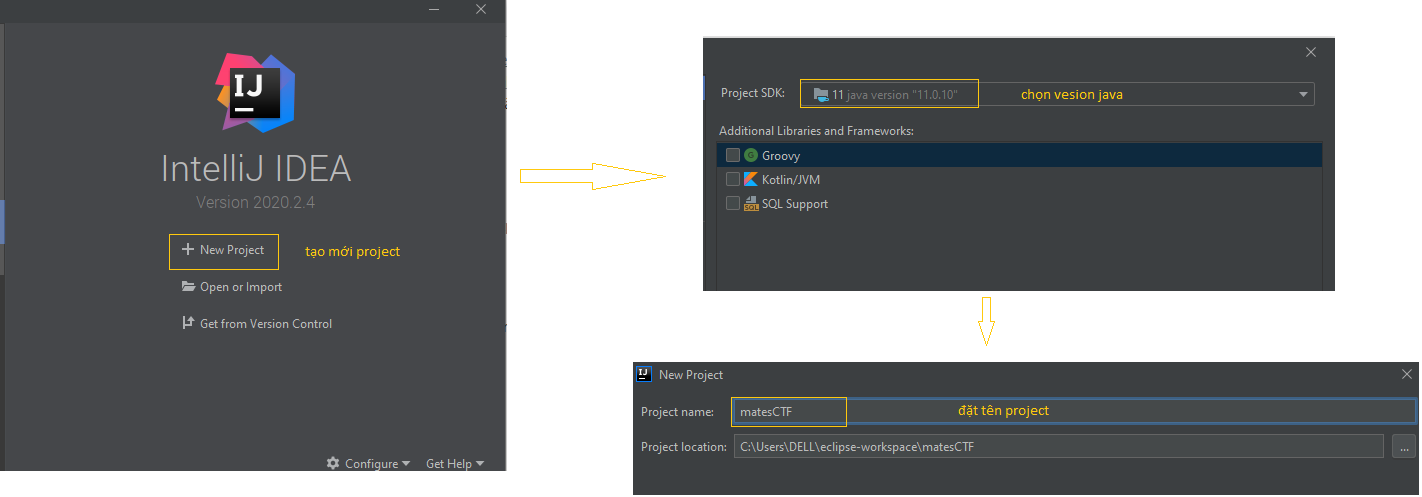This screenshot has height=497, width=1422.
Task: Click the folder icon for Open or Import
Action: coord(188,287)
